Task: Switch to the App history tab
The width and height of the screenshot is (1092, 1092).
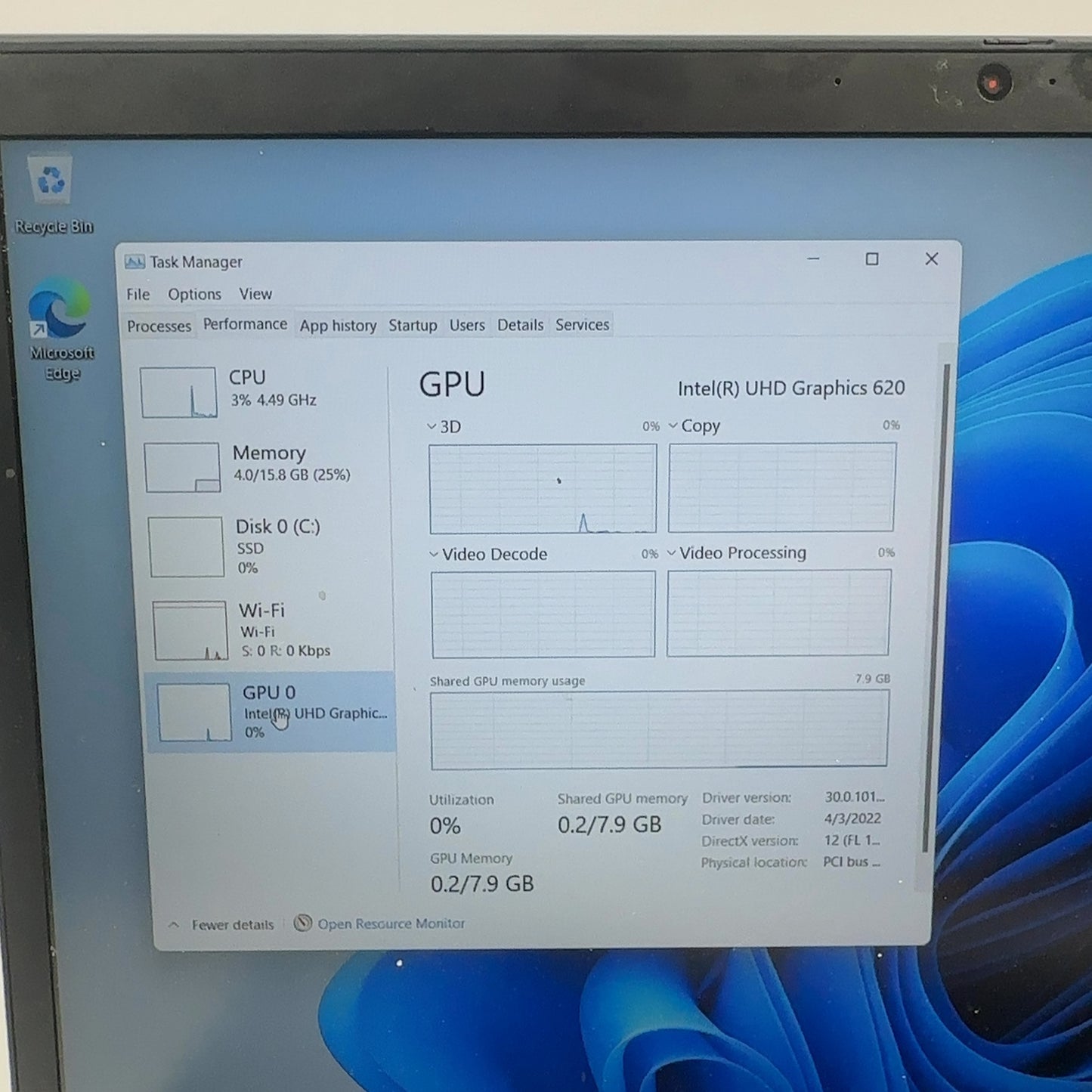Action: (x=338, y=326)
